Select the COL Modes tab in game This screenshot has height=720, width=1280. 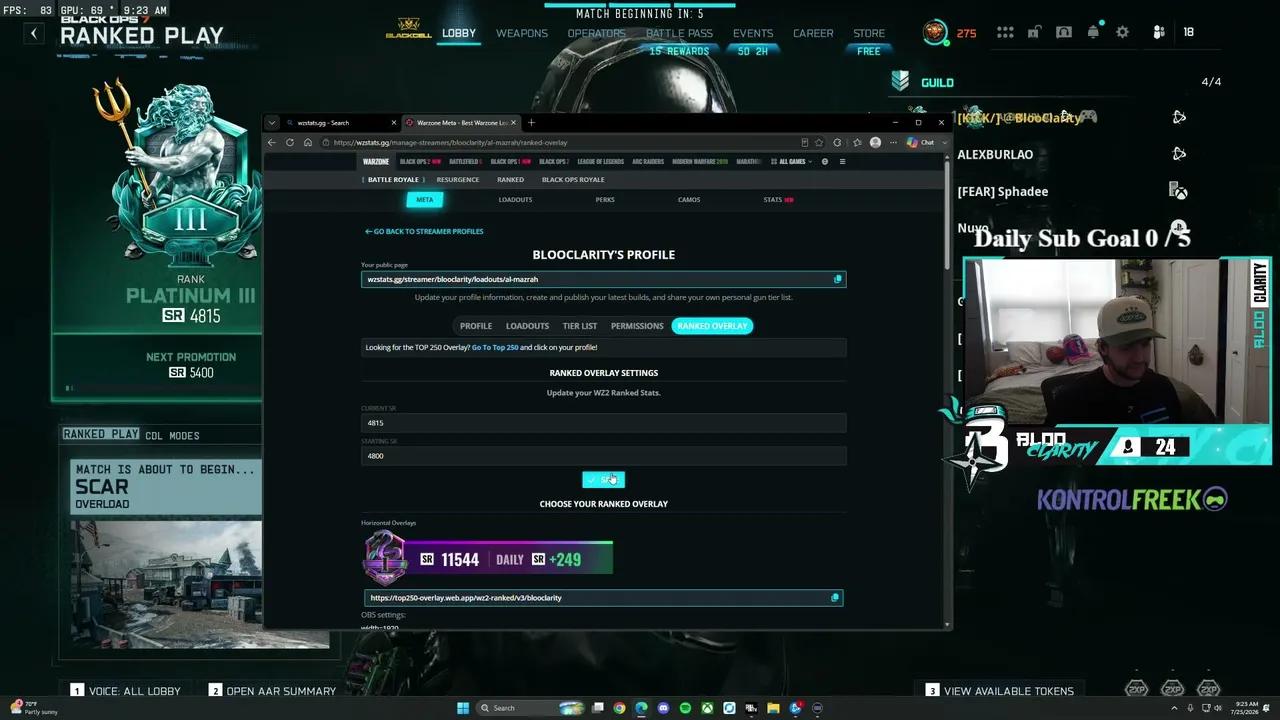pyautogui.click(x=172, y=435)
